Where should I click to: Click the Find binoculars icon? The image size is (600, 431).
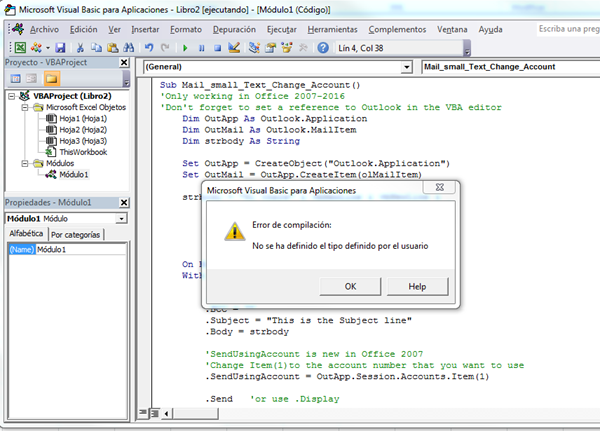[x=129, y=47]
